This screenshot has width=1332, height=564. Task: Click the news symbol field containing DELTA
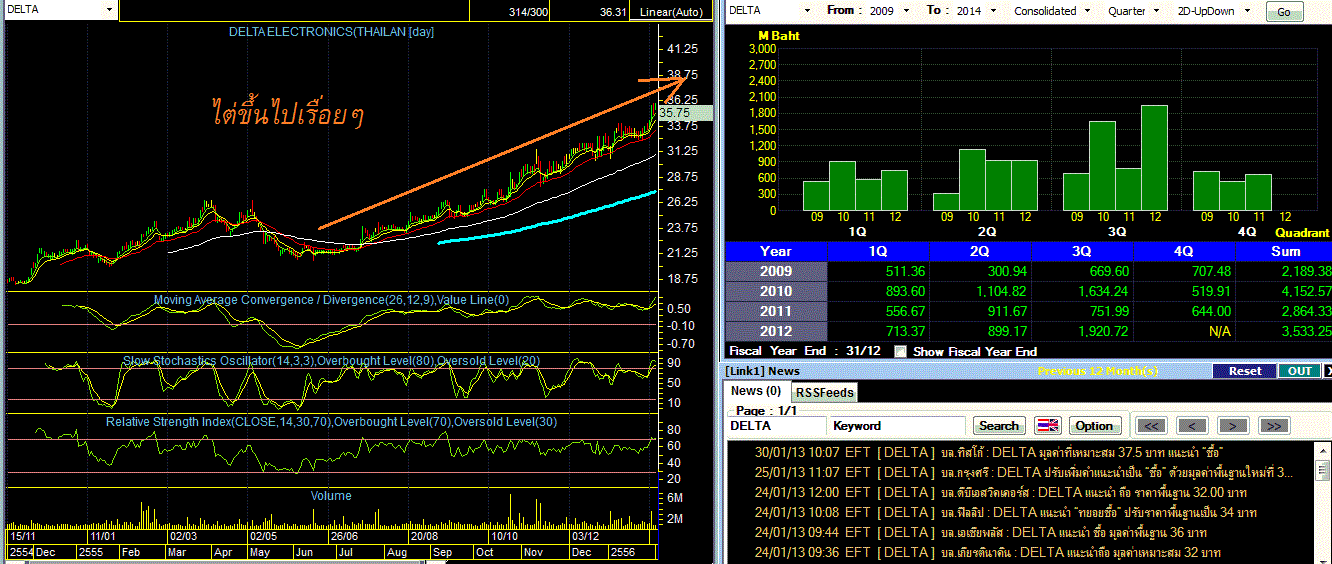pyautogui.click(x=776, y=425)
